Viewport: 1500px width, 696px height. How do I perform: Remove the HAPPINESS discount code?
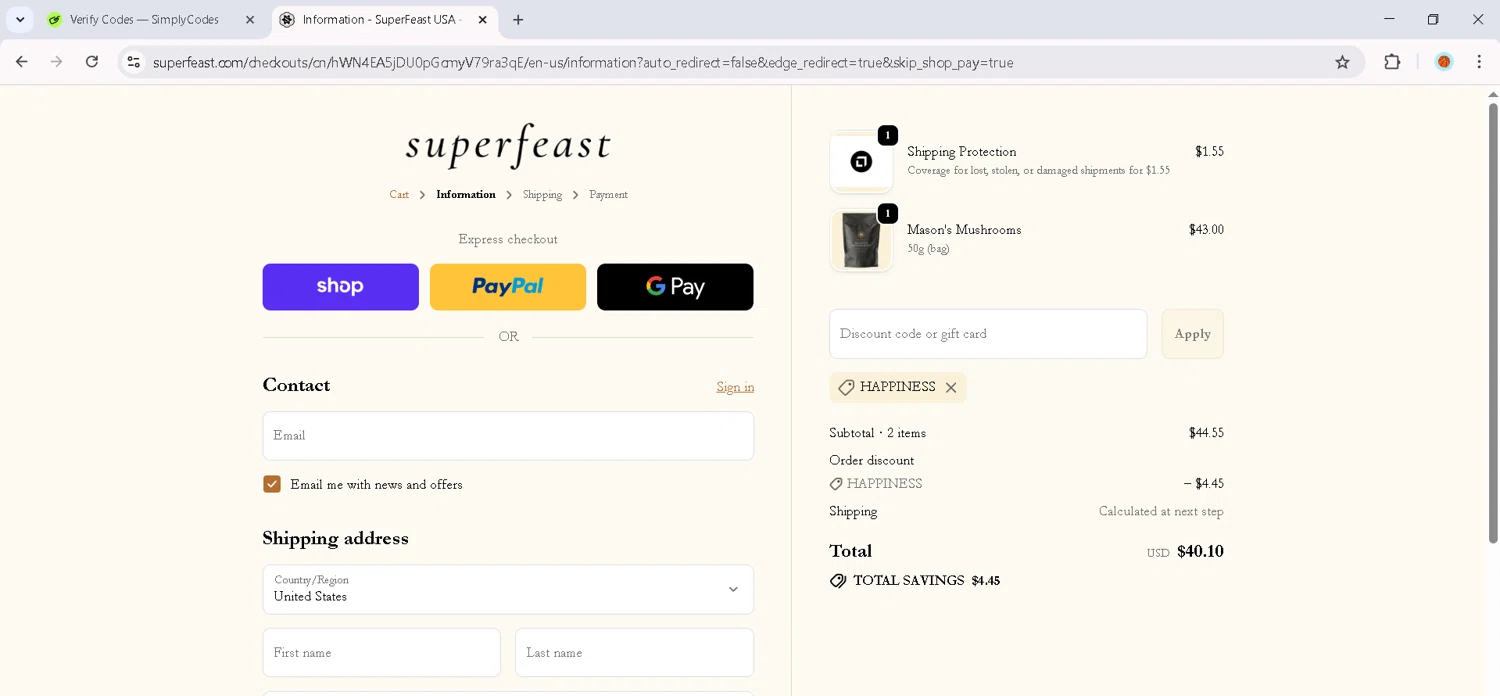[951, 388]
